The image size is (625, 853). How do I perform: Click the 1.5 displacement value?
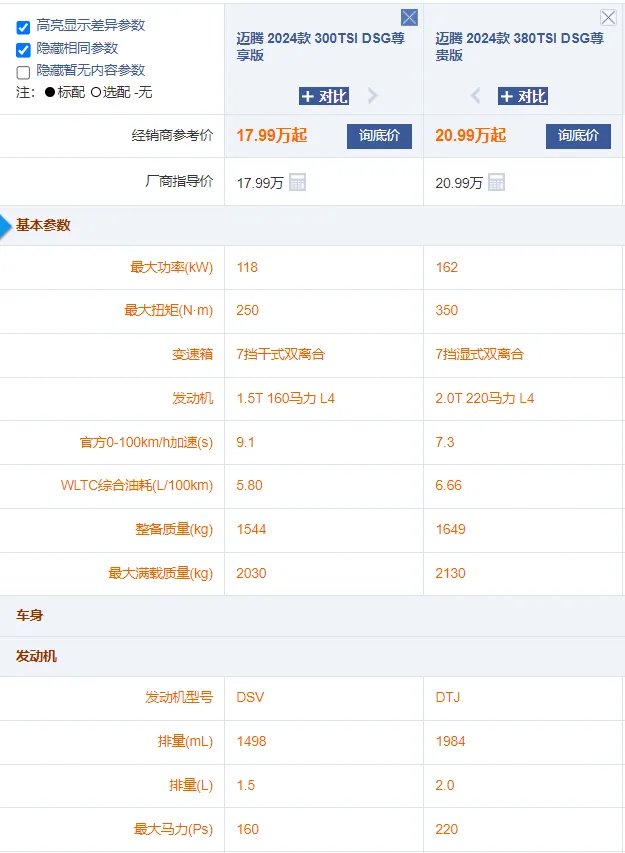coord(245,786)
